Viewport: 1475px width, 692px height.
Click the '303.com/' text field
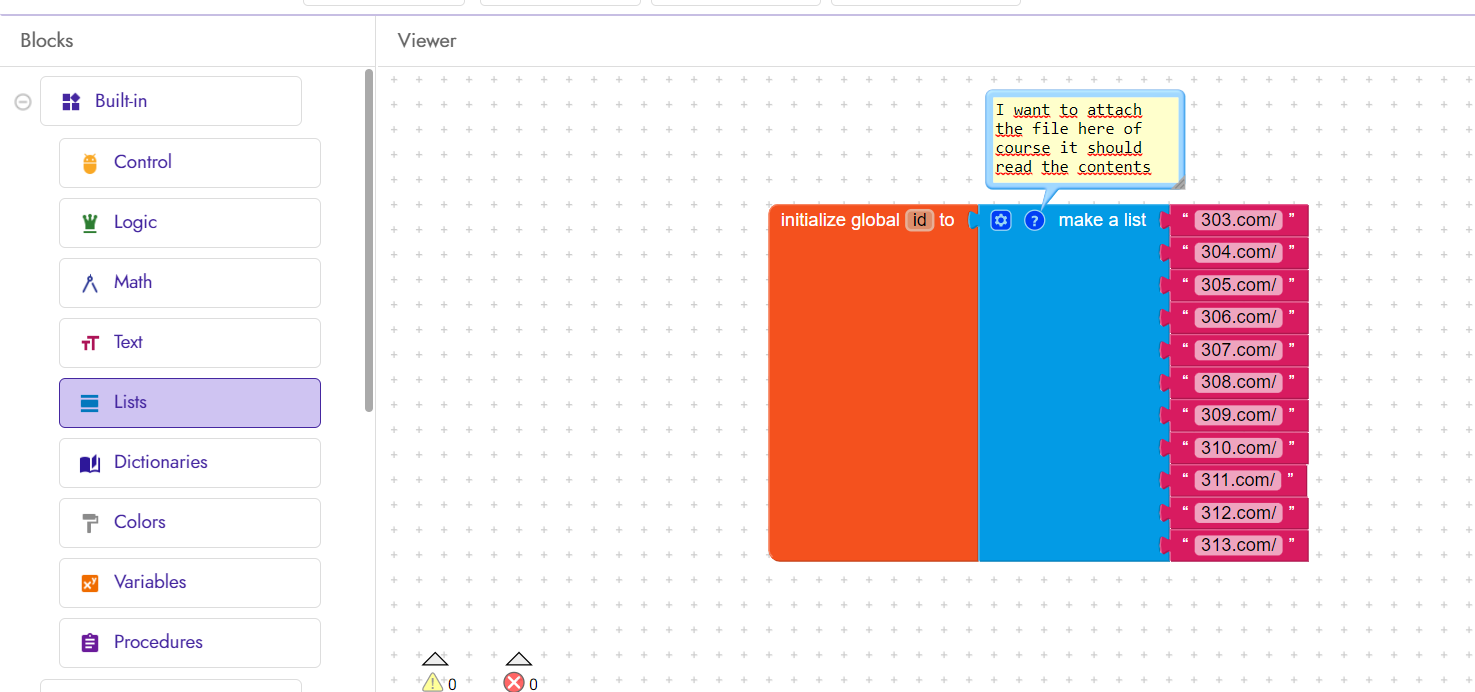pyautogui.click(x=1239, y=220)
